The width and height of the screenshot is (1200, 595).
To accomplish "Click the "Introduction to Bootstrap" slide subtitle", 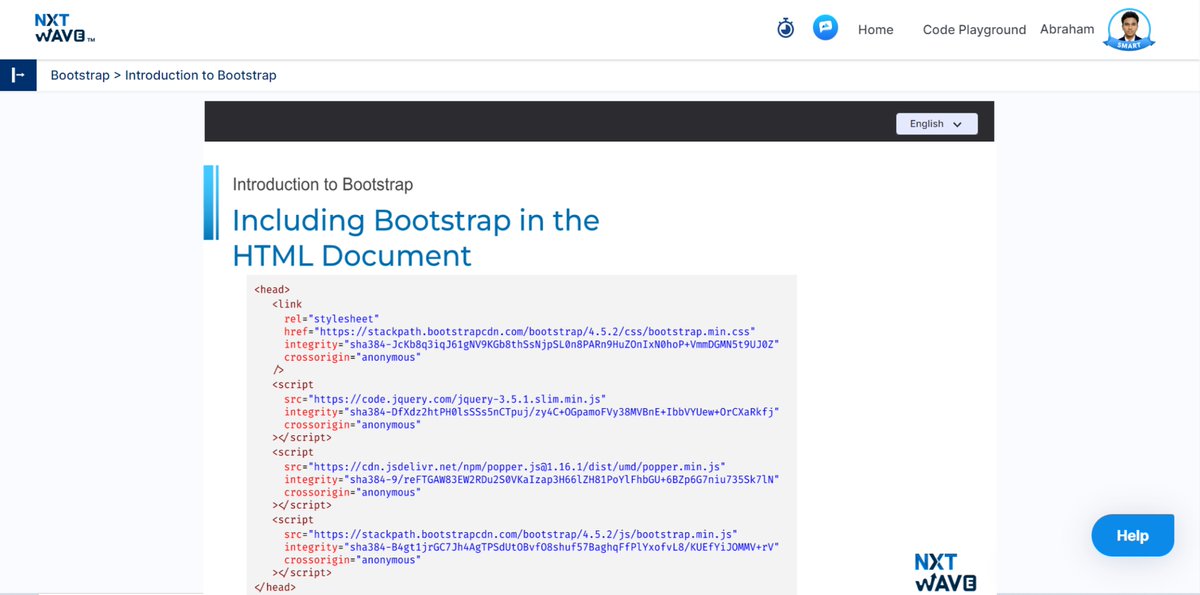I will pos(323,184).
